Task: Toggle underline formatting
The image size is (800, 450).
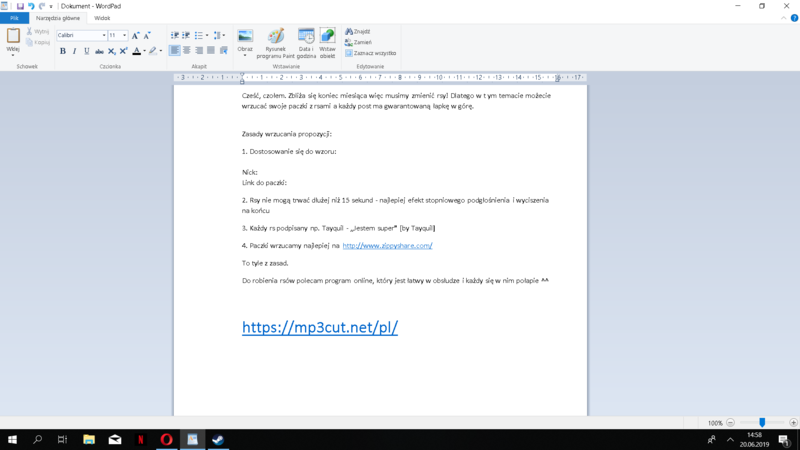Action: tap(87, 51)
